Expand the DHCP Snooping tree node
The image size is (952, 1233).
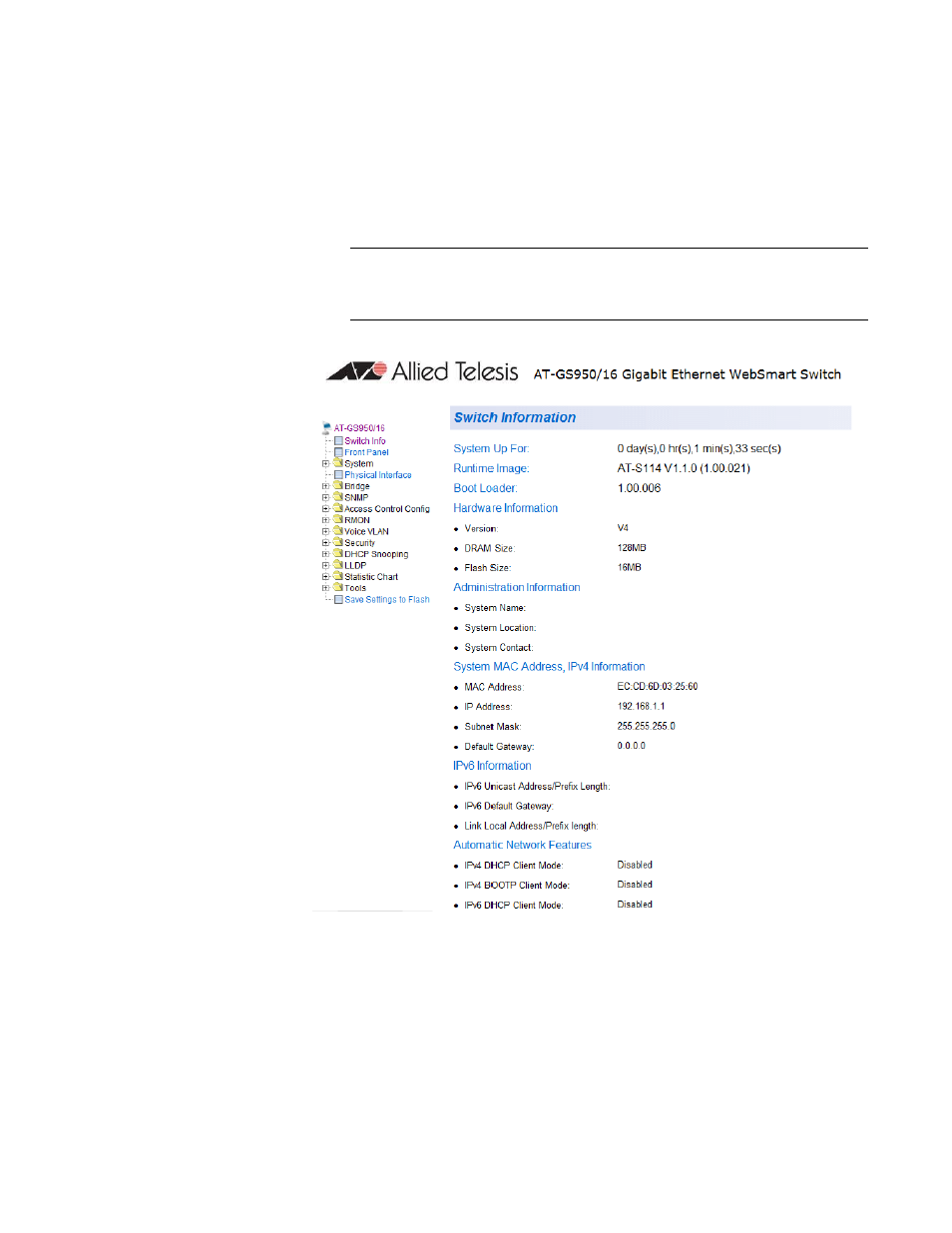(325, 554)
